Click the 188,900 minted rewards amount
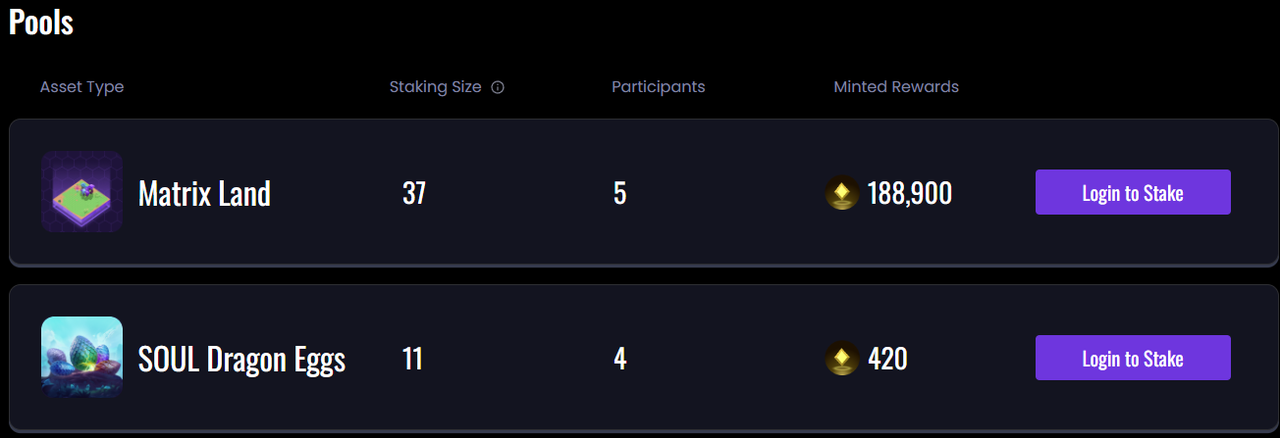1280x438 pixels. tap(909, 193)
